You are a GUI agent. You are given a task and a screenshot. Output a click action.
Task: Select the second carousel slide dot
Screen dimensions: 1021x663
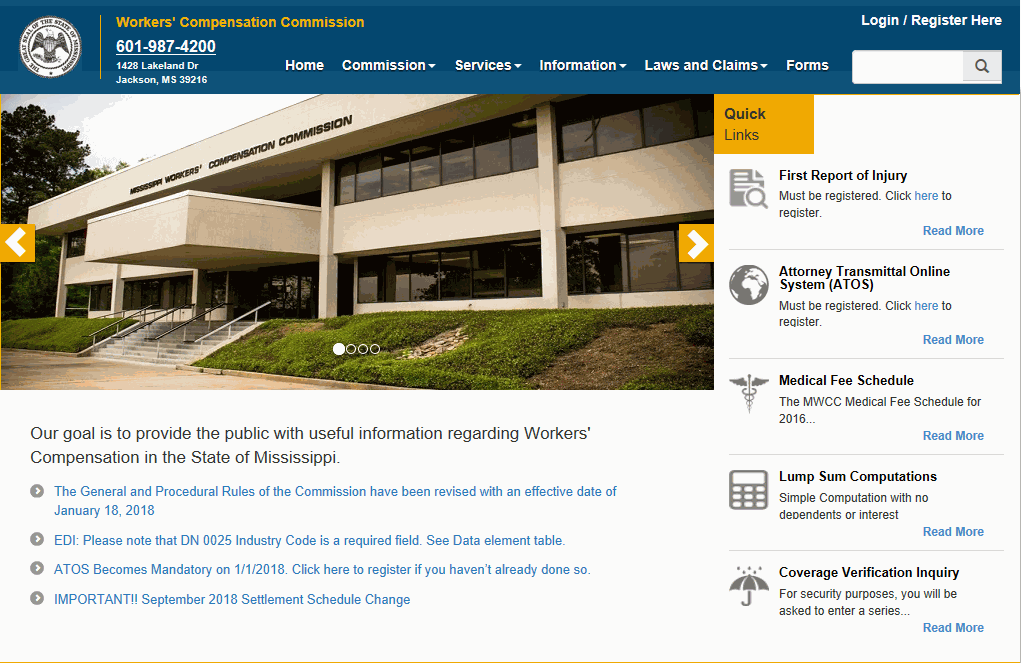[351, 349]
